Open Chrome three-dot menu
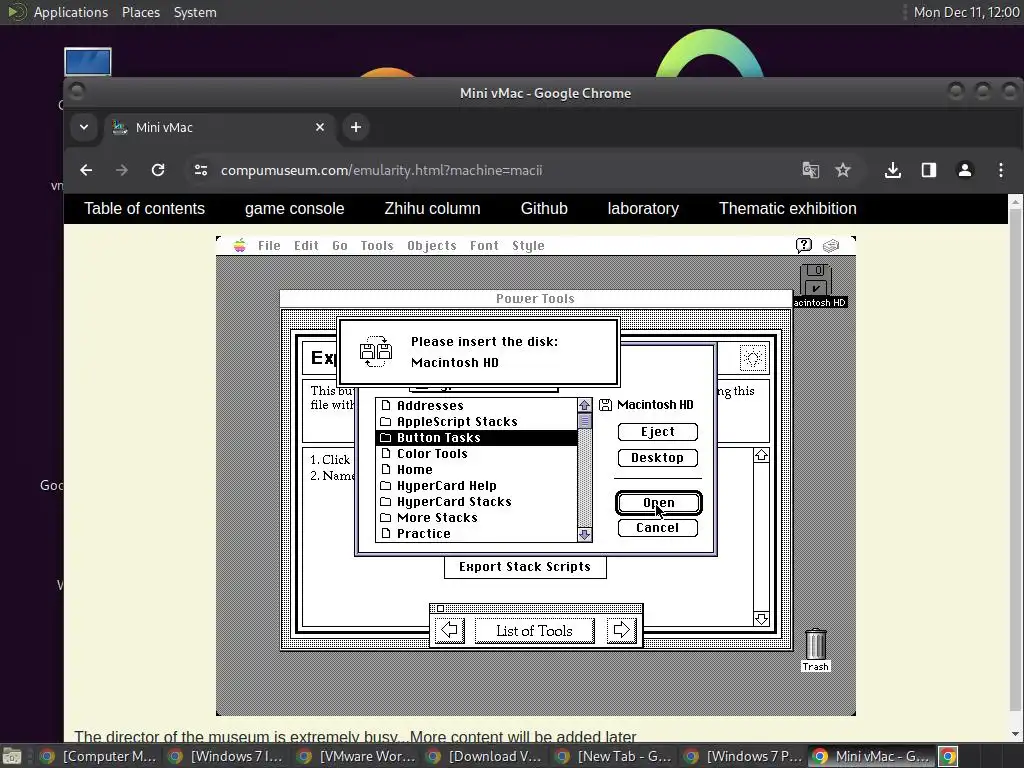1024x768 pixels. 1000,170
